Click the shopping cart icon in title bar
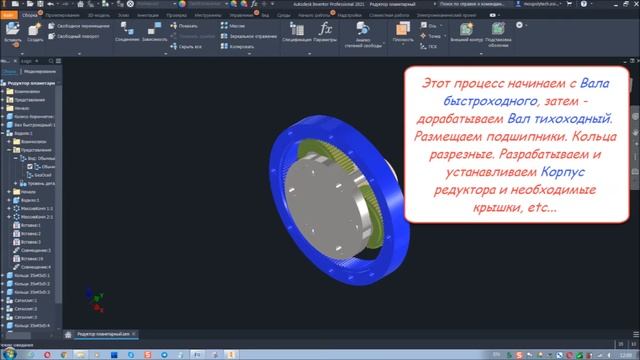 (569, 4)
